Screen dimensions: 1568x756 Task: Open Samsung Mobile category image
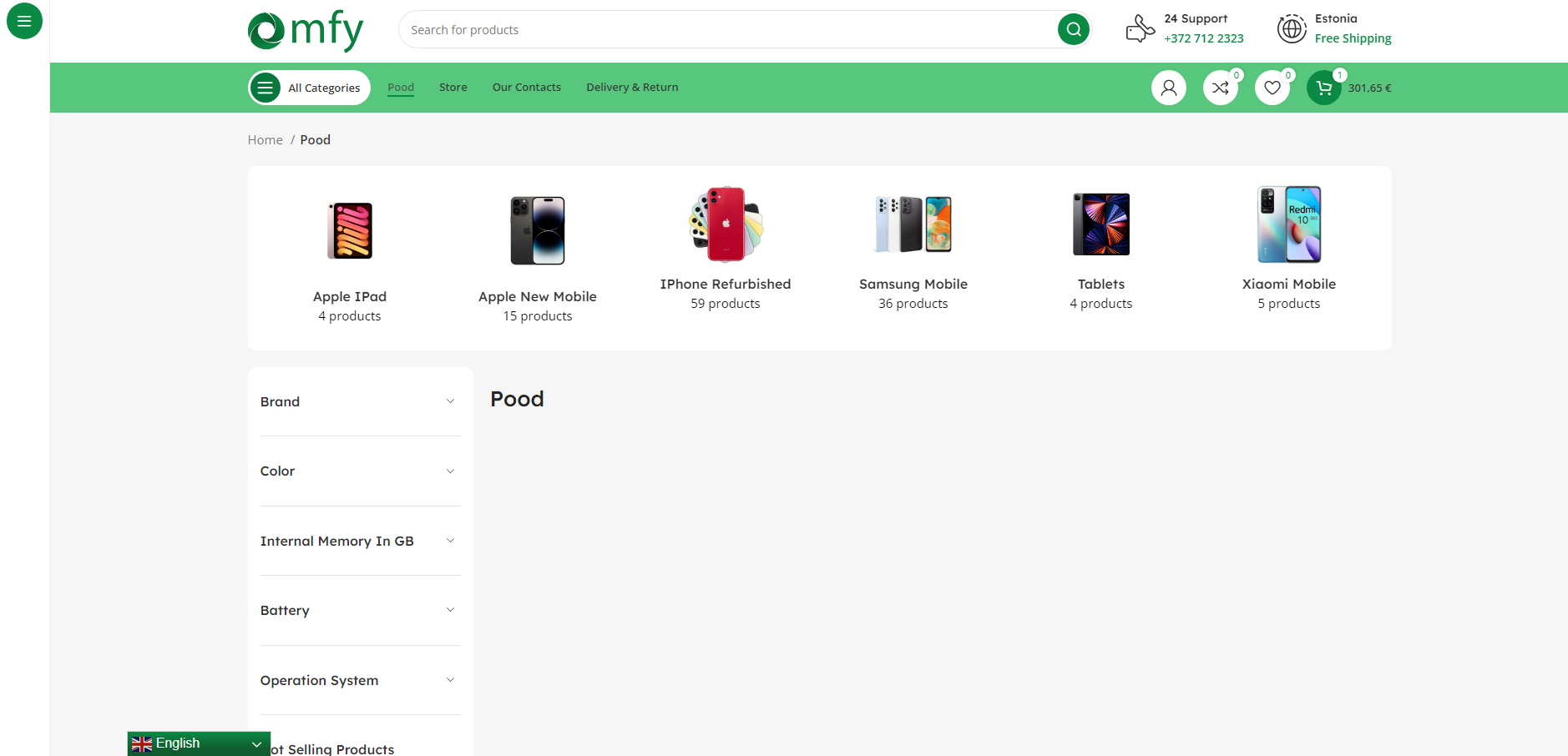coord(913,224)
